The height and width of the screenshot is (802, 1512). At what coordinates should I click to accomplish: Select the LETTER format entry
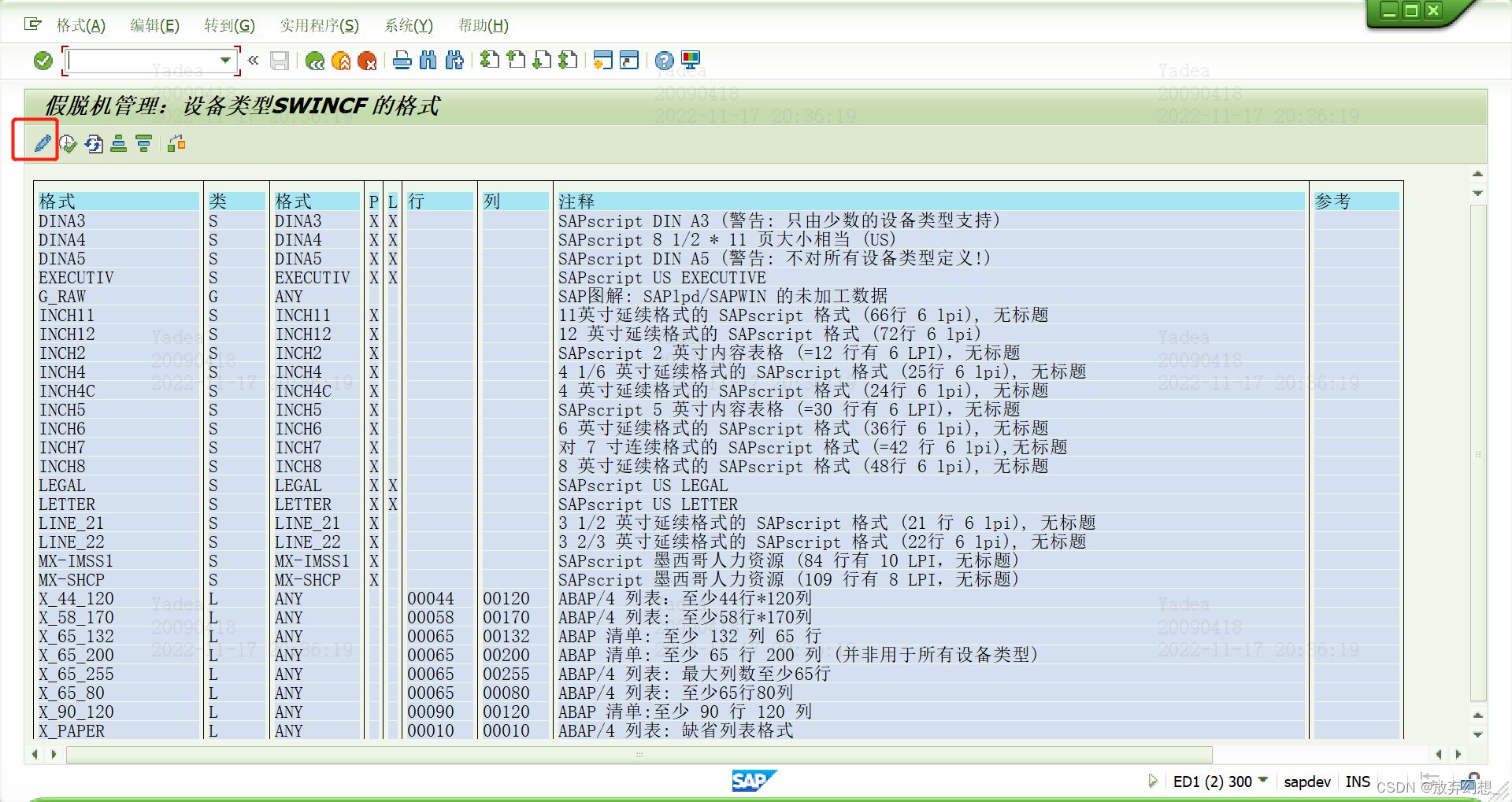click(x=67, y=504)
